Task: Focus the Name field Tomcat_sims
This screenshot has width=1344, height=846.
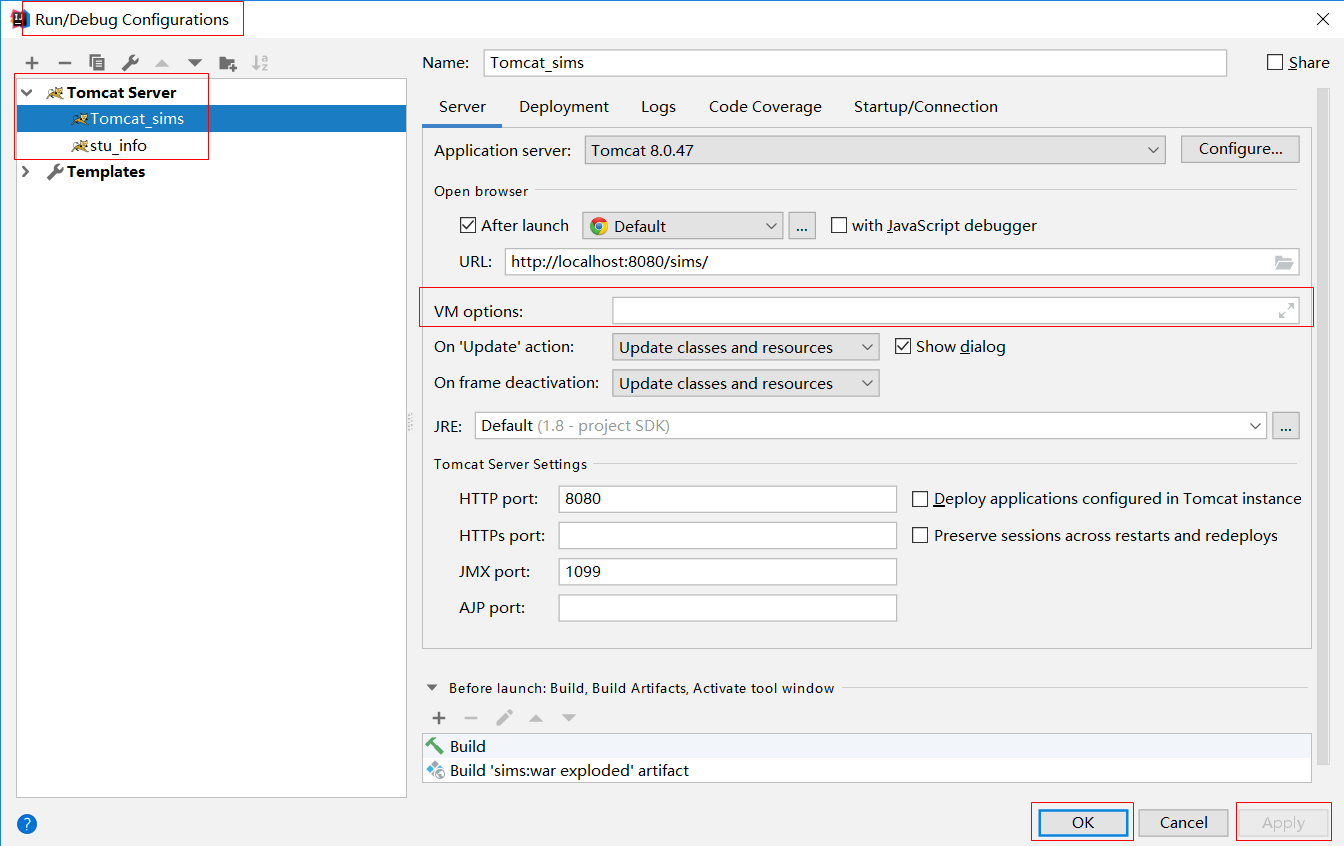Action: coord(855,62)
